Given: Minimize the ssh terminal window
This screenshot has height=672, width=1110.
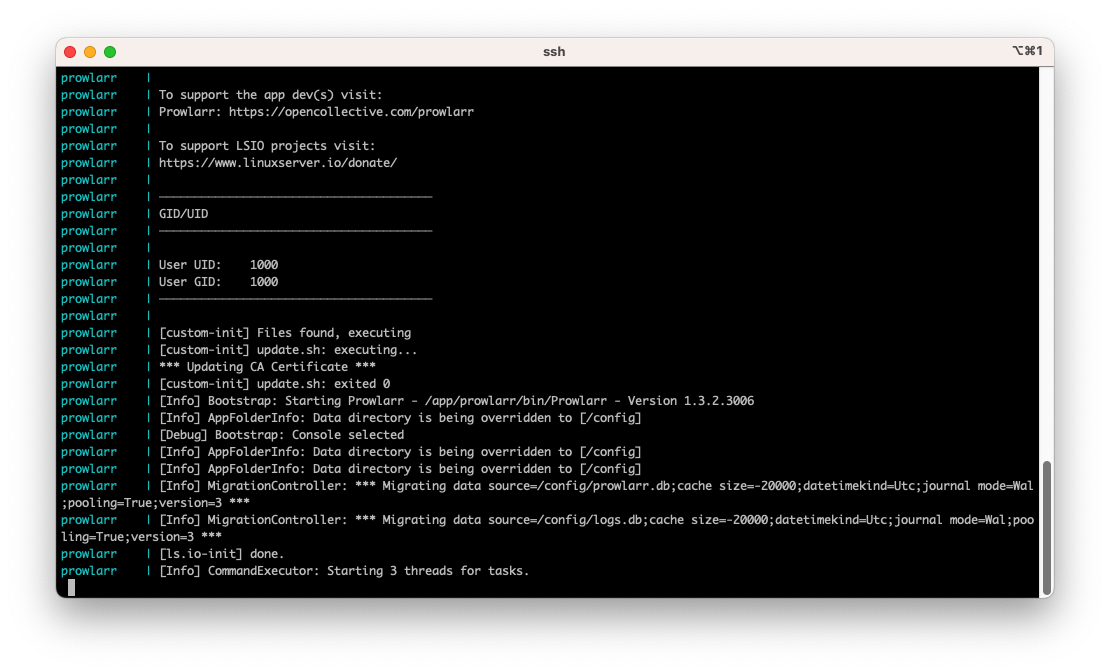Looking at the screenshot, I should click(x=90, y=52).
